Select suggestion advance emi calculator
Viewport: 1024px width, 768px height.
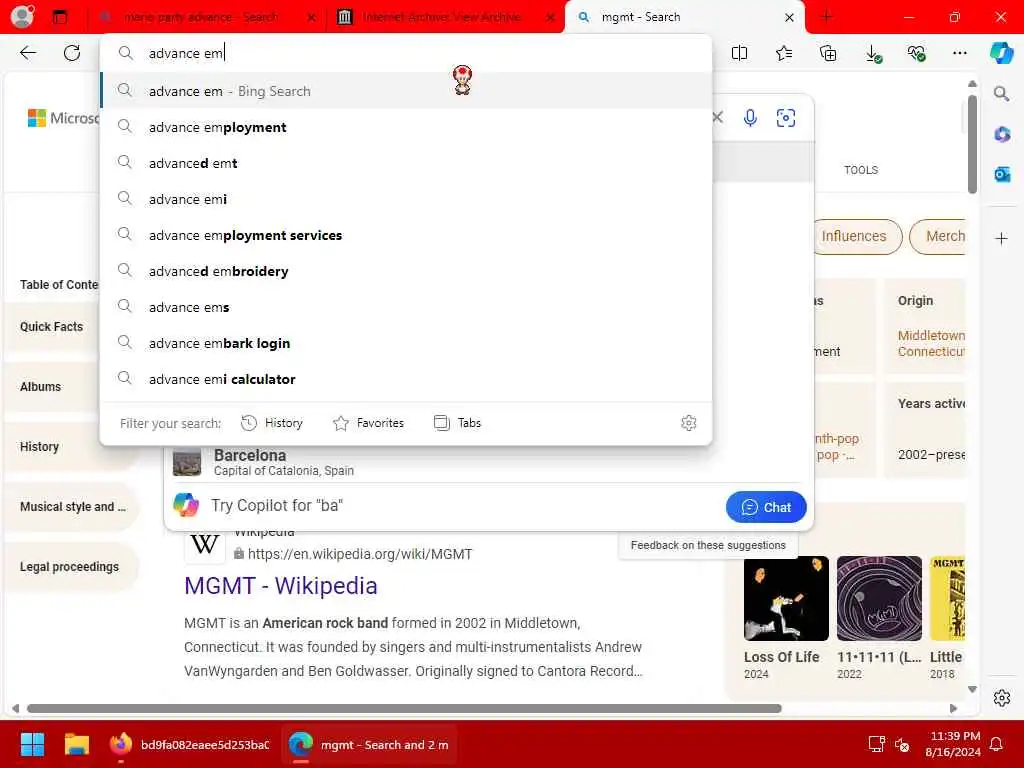tap(406, 378)
